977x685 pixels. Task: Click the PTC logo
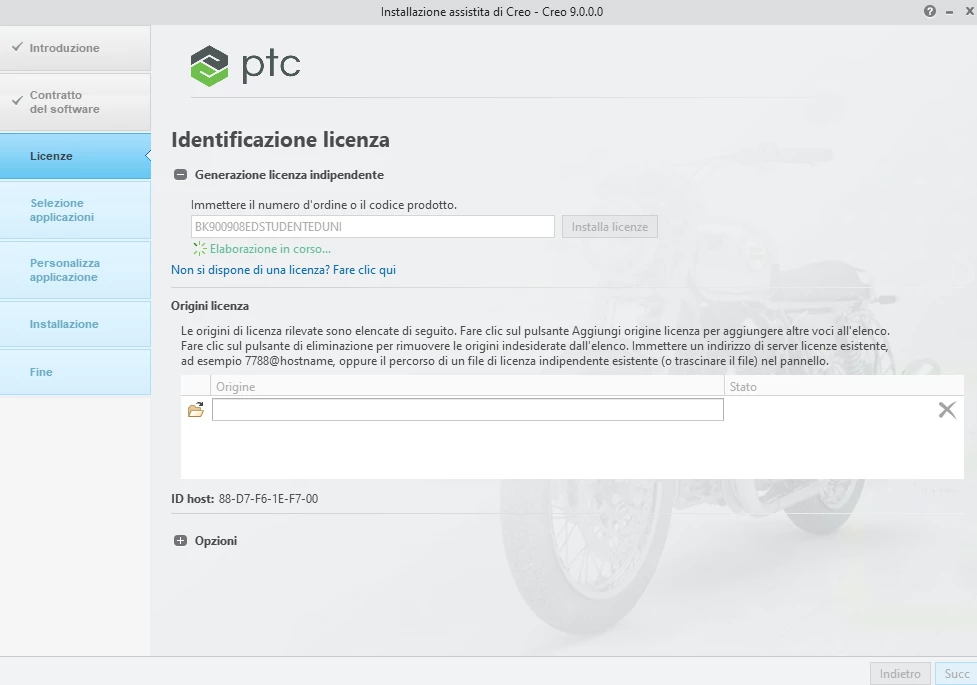tap(245, 65)
